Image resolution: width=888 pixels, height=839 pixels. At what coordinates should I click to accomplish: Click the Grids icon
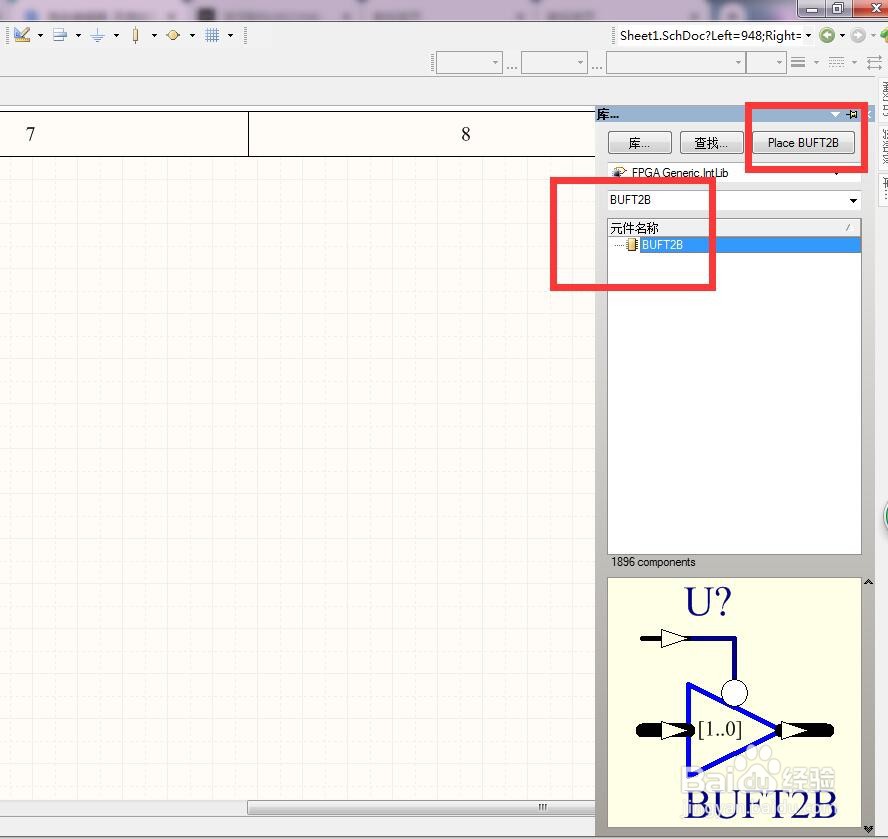point(212,35)
